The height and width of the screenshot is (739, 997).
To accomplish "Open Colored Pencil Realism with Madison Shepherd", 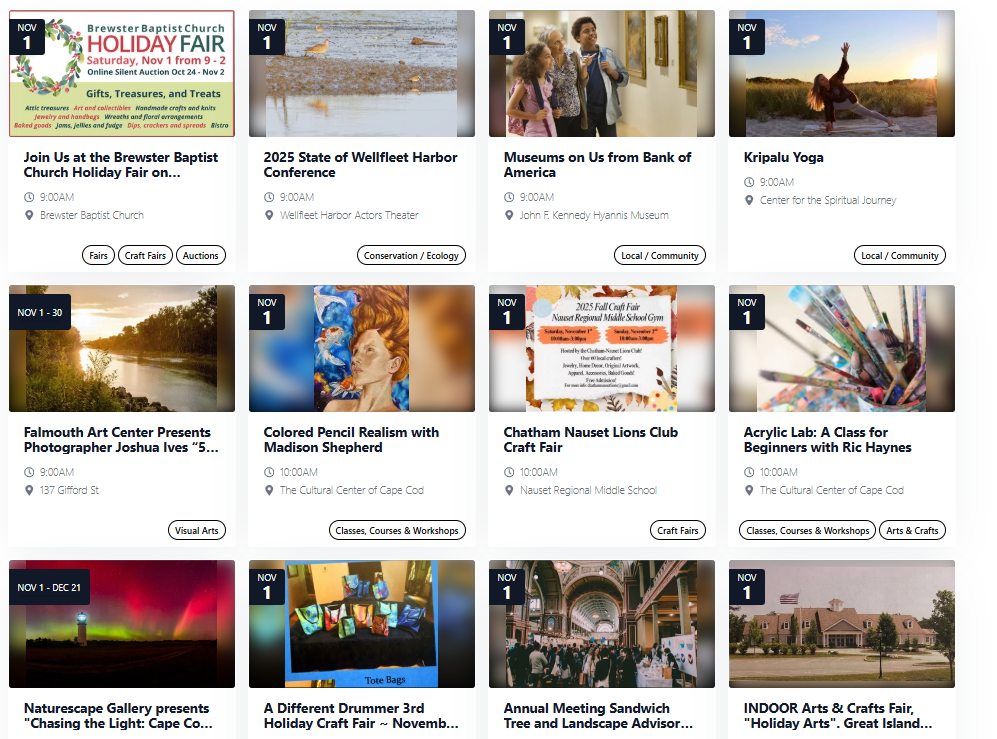I will click(351, 439).
